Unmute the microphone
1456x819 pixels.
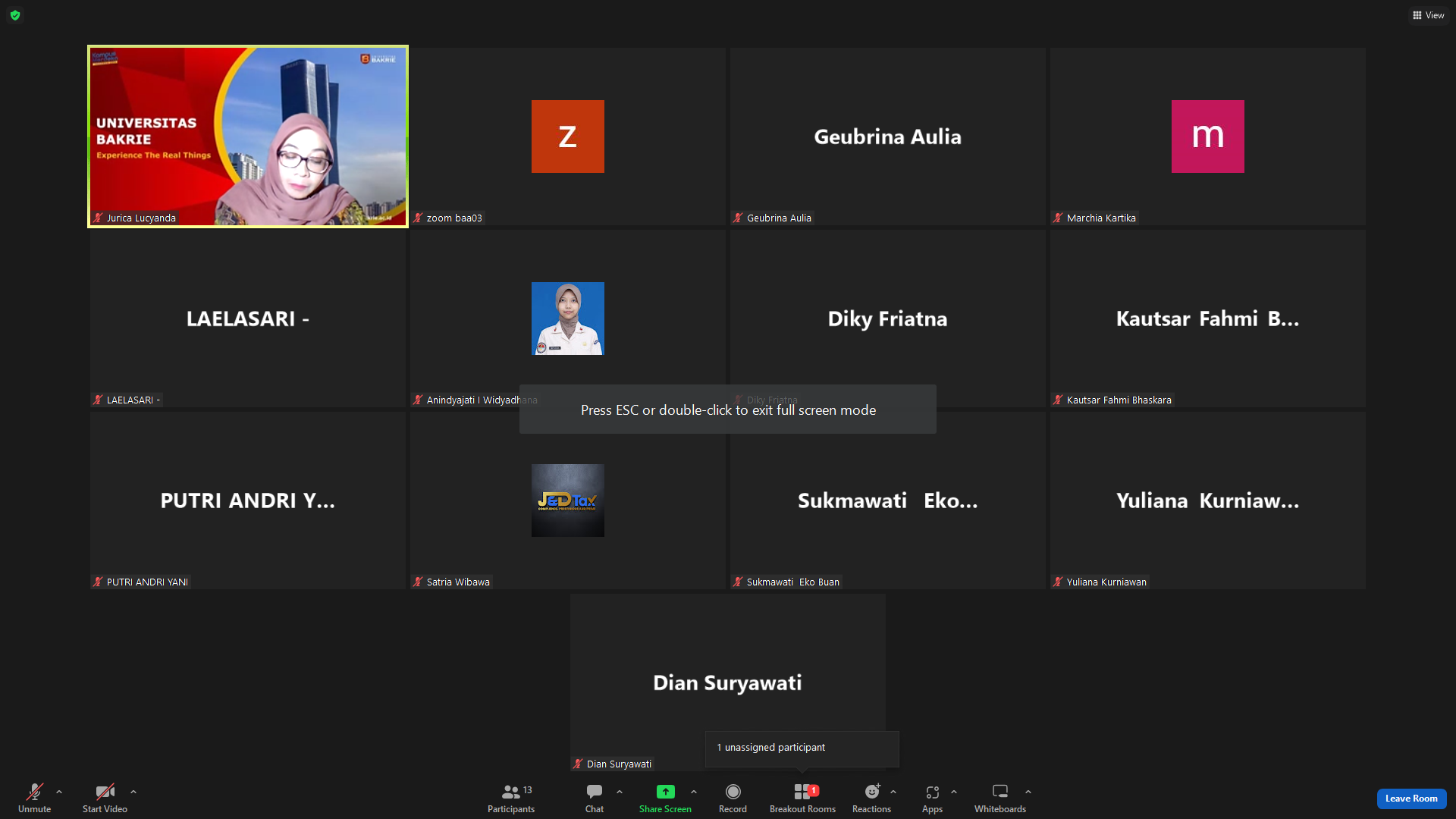click(x=35, y=799)
